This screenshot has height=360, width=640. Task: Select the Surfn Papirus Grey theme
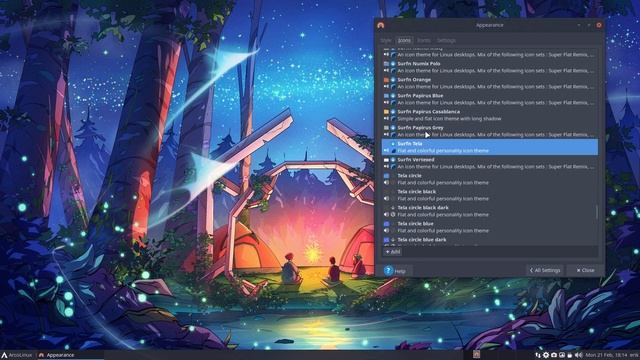pyautogui.click(x=490, y=131)
